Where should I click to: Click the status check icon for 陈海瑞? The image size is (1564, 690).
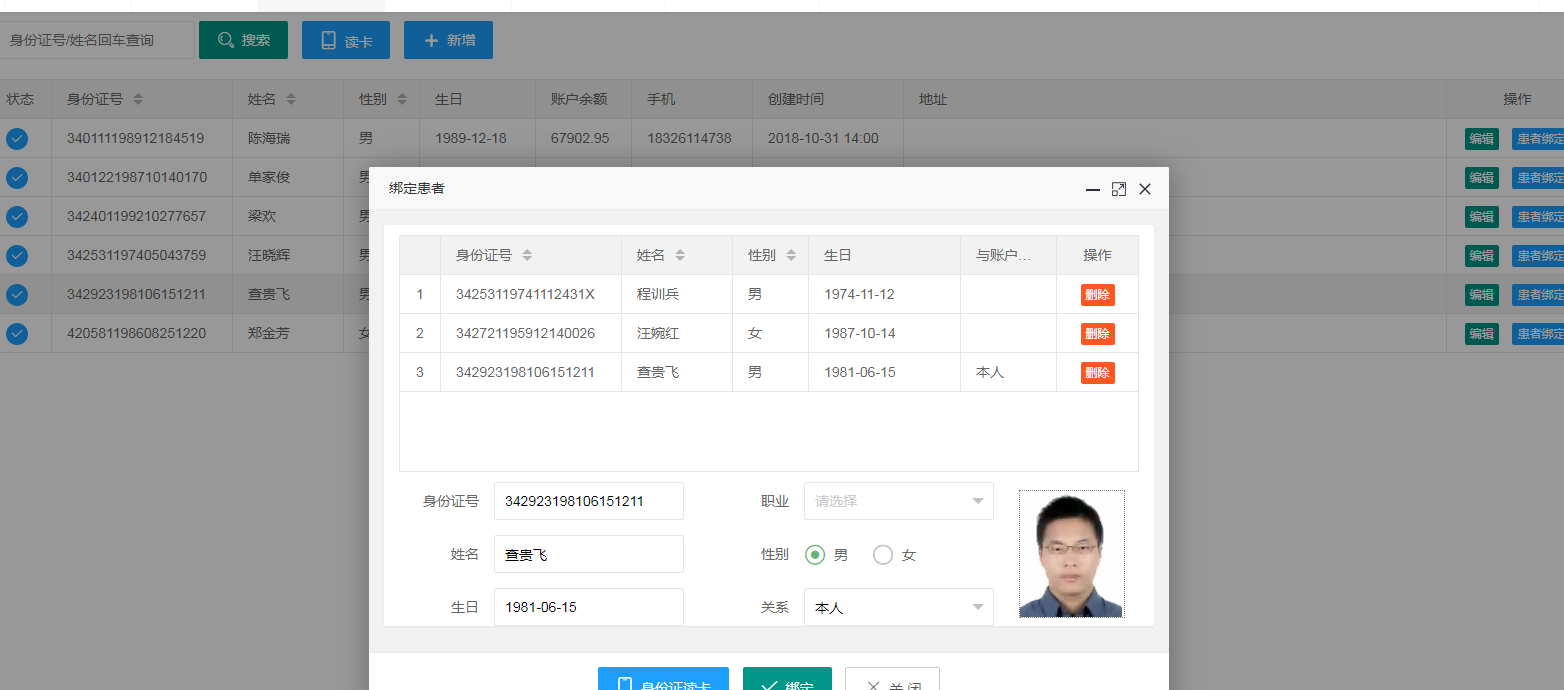pyautogui.click(x=17, y=139)
